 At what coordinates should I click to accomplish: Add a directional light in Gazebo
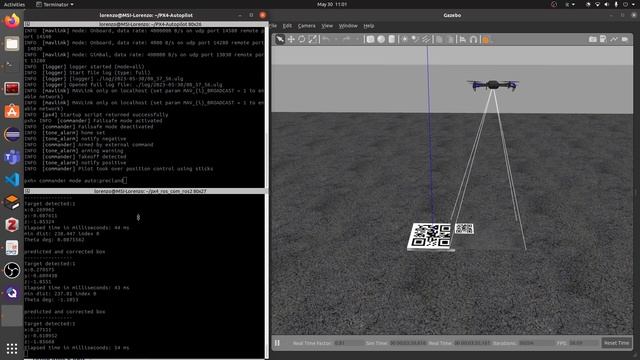[426, 39]
